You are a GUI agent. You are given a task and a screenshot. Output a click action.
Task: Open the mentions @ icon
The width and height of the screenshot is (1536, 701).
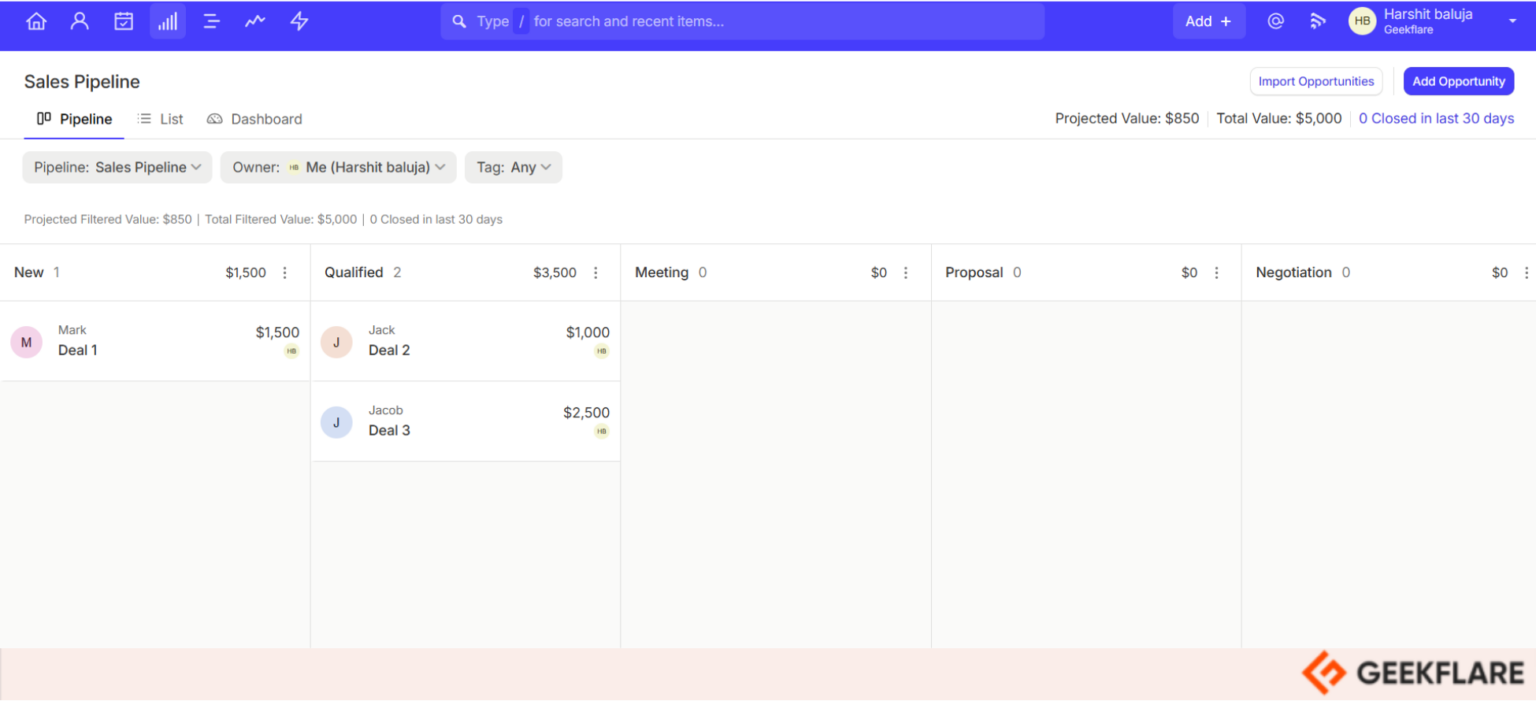(1275, 21)
